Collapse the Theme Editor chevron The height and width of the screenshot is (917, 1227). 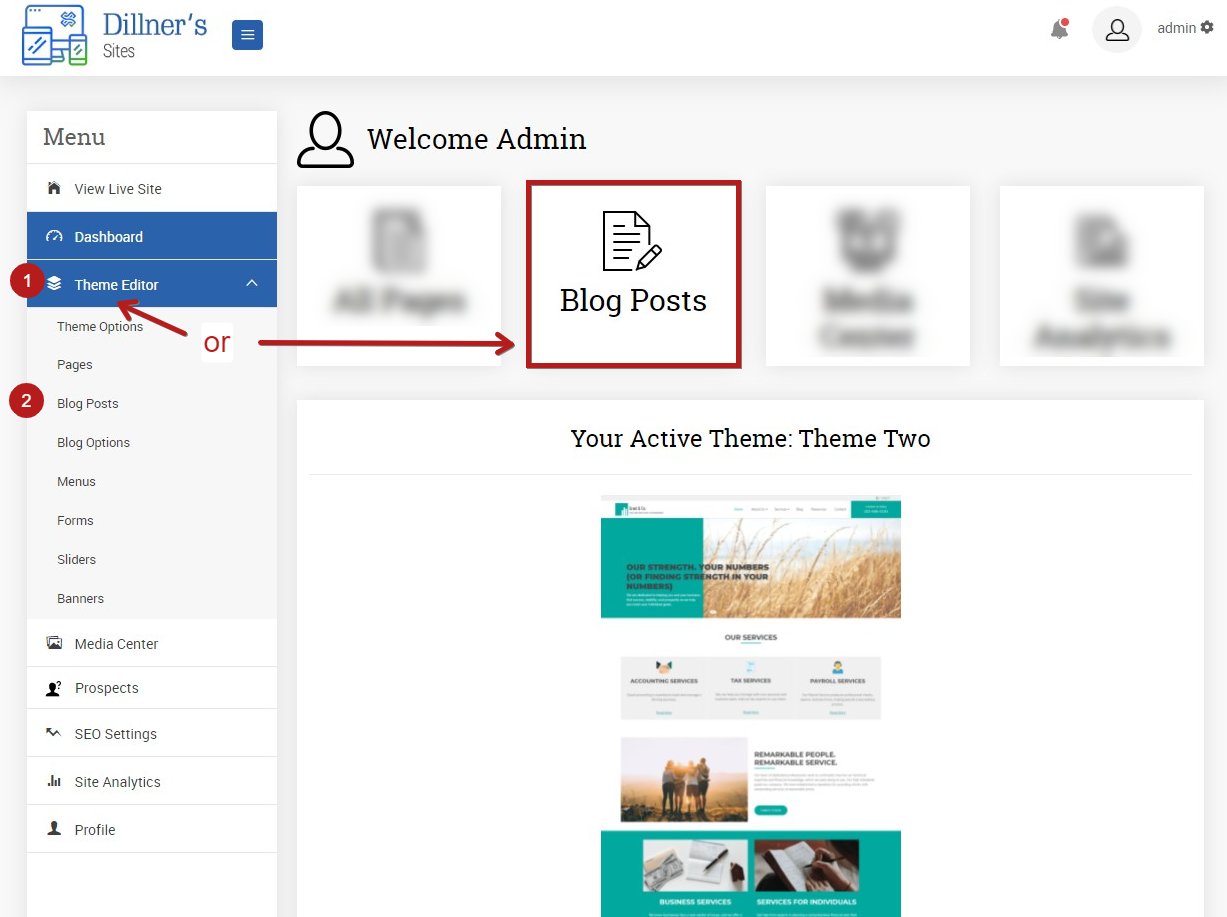(x=252, y=284)
